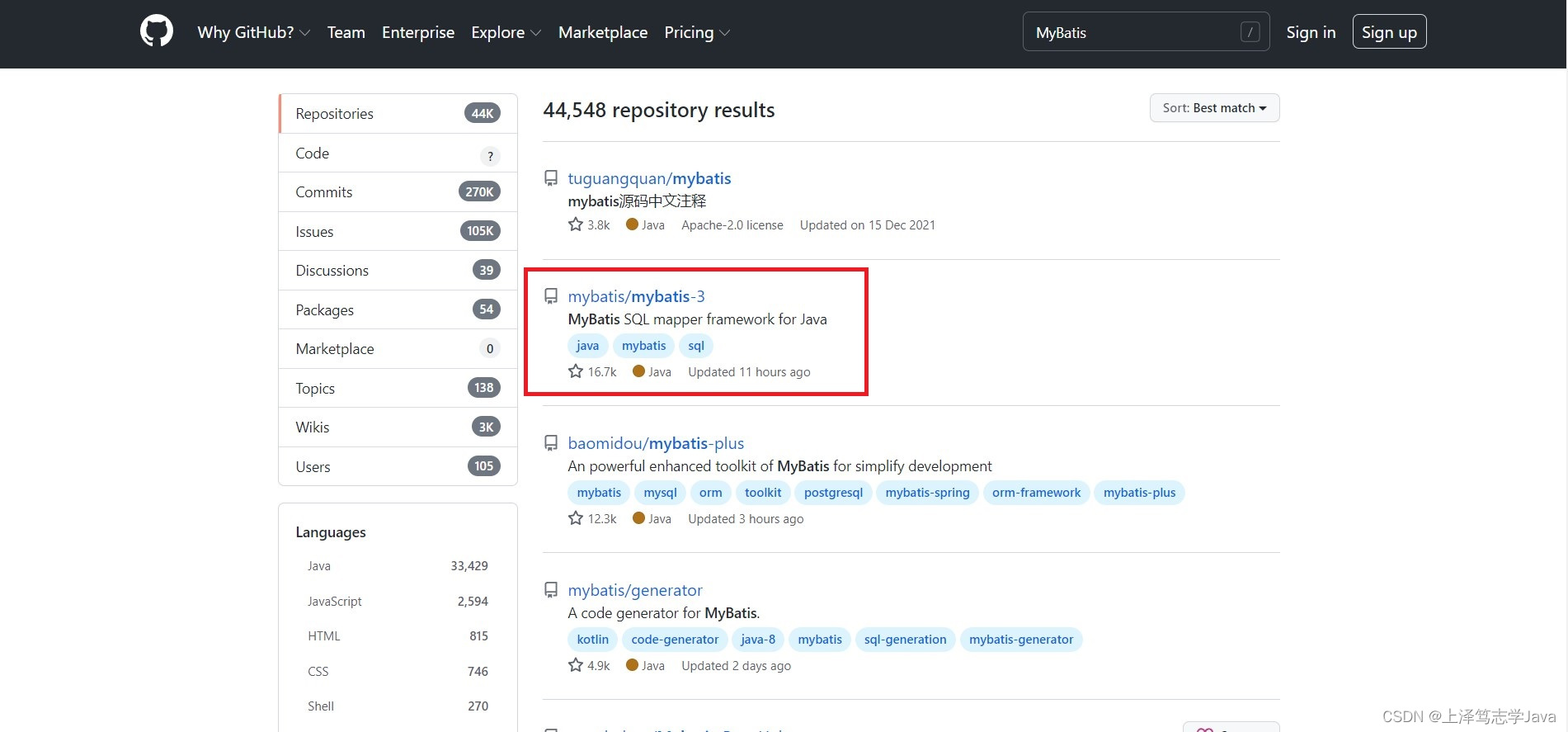
Task: Open mybatis/mybatis-3 repository link
Action: pos(636,296)
